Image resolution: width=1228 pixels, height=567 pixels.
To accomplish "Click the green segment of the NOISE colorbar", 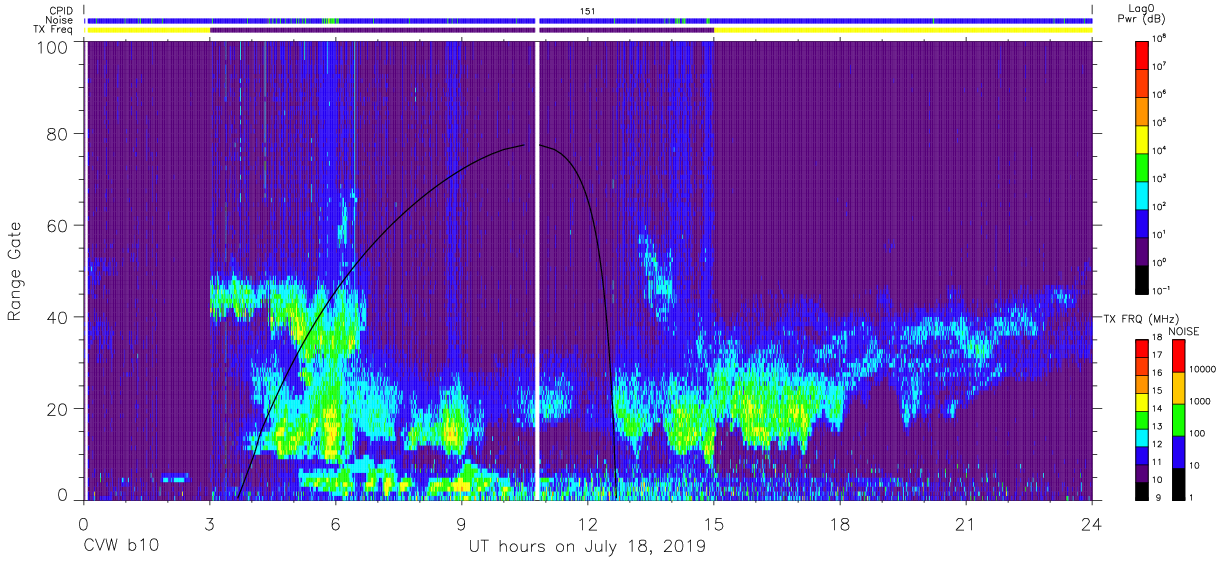I will click(x=1178, y=419).
